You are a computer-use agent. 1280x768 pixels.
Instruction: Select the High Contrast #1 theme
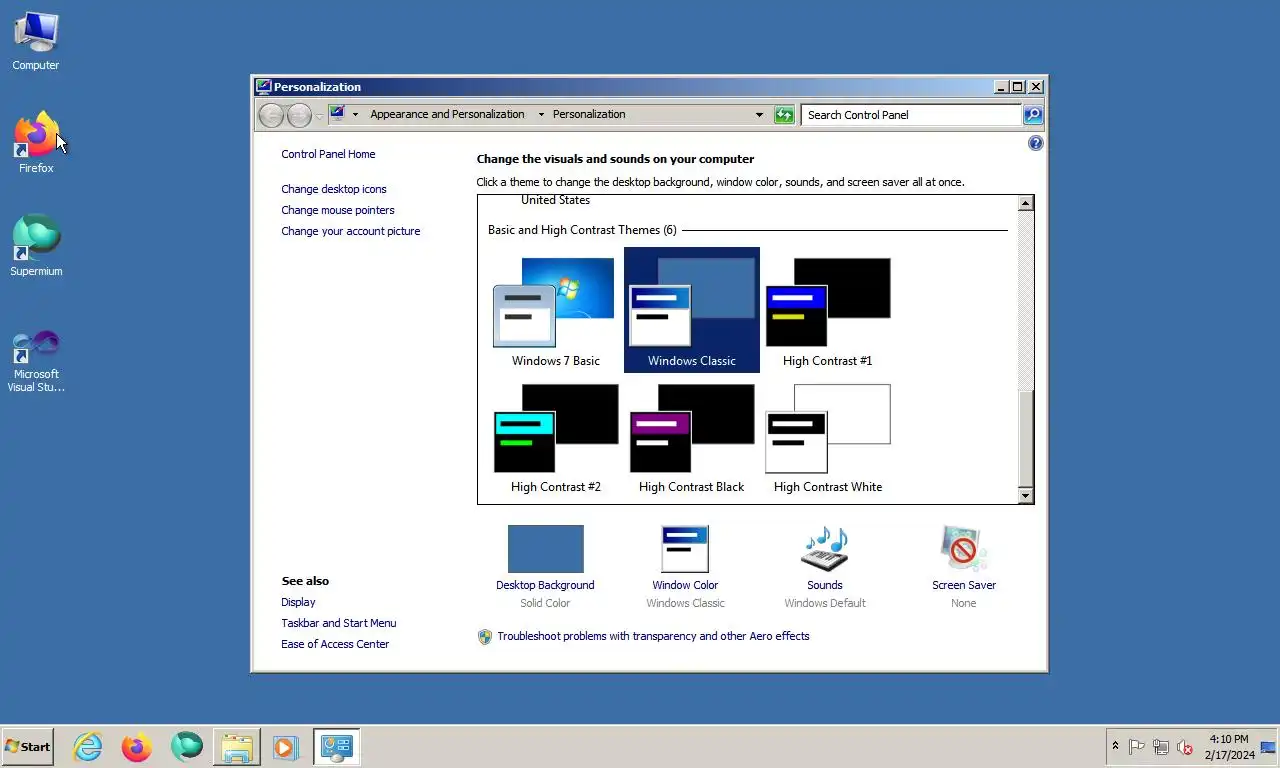[x=828, y=310]
